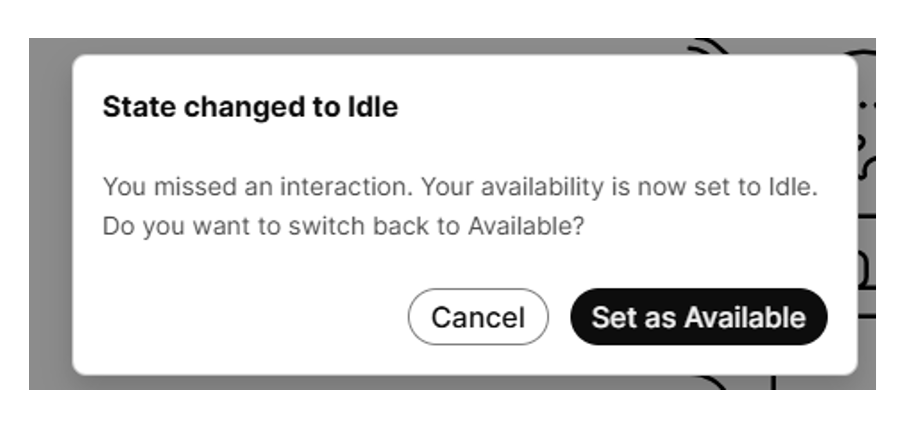Click the "Do you want to switch back" question
The image size is (918, 437).
click(x=343, y=226)
